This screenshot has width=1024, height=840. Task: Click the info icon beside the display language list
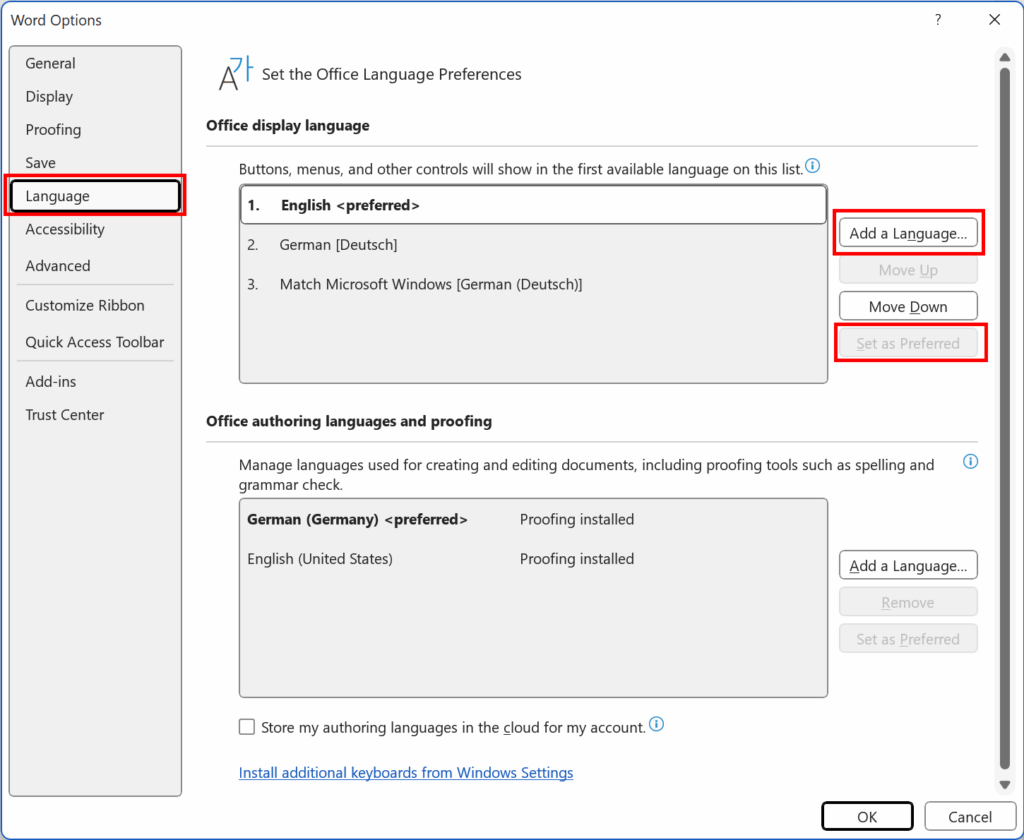point(812,166)
